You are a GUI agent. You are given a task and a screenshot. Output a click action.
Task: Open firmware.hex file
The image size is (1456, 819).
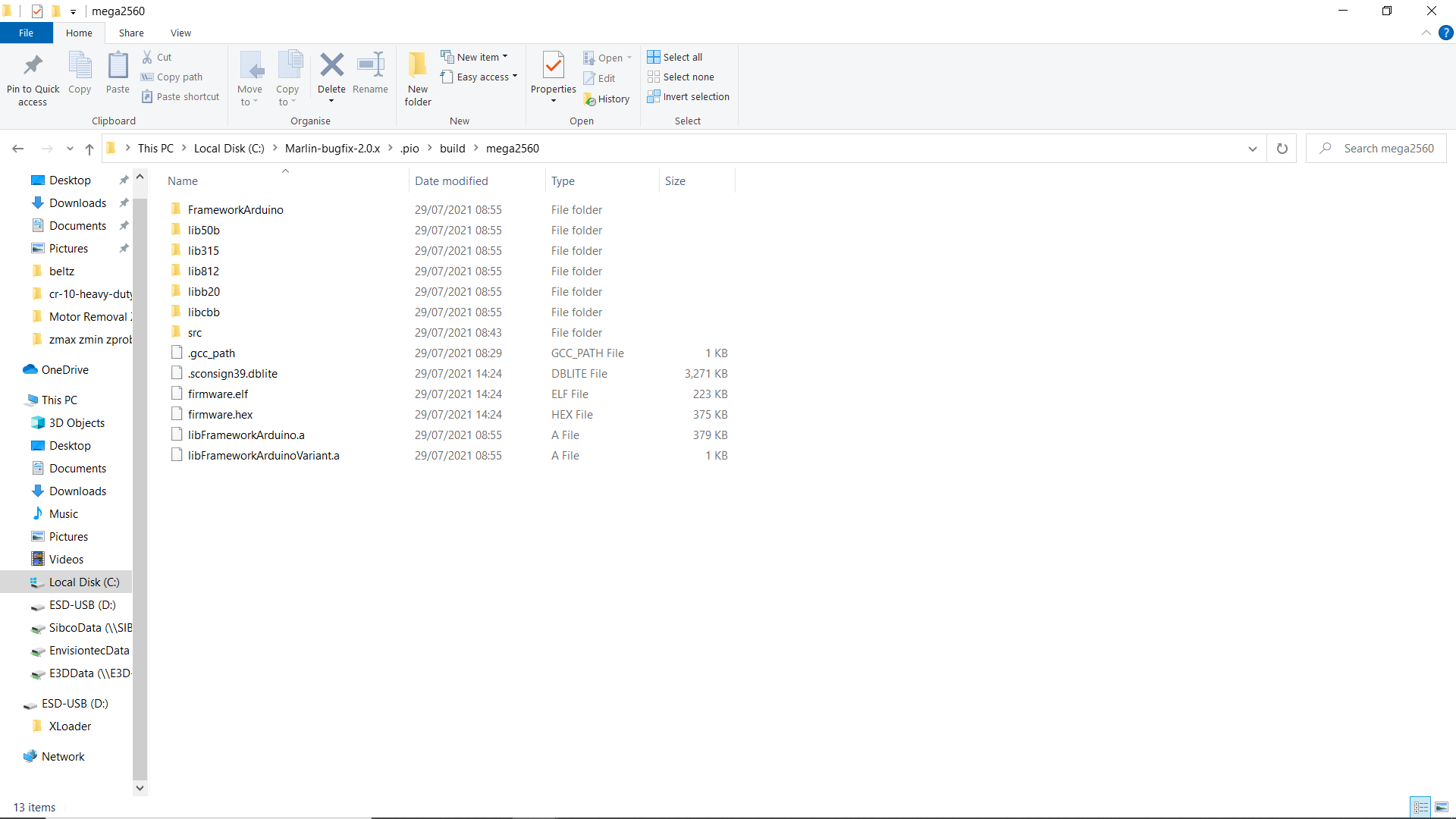pyautogui.click(x=220, y=414)
